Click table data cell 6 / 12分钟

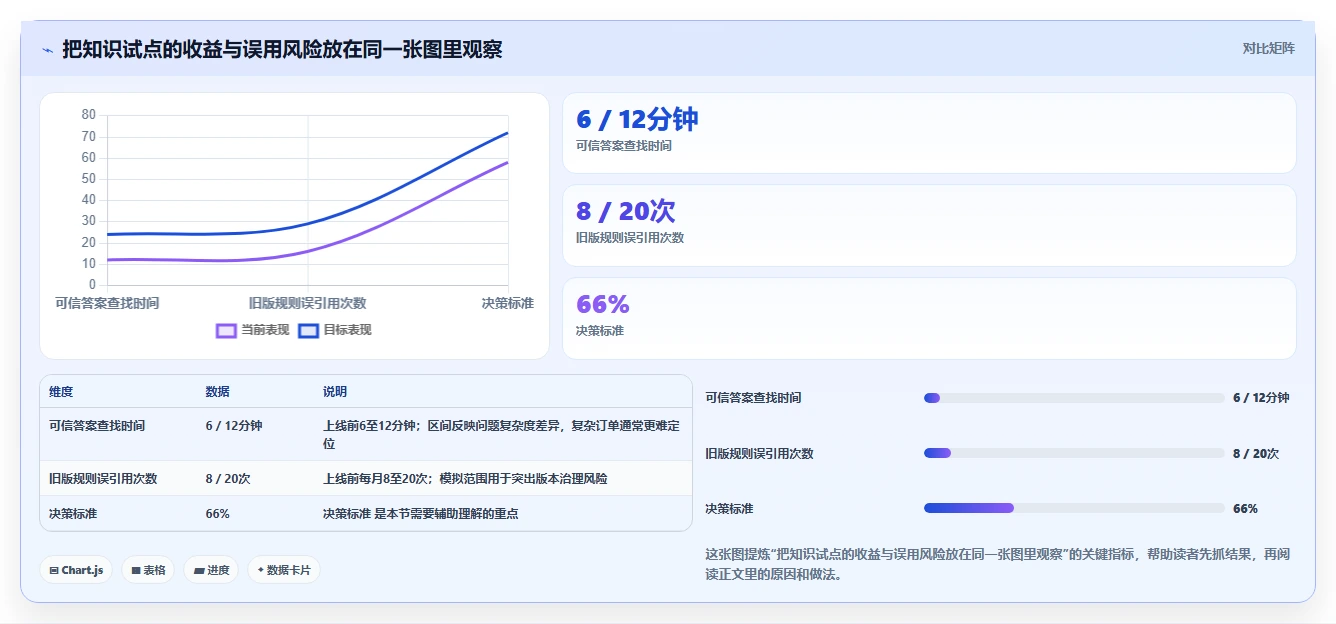pos(234,426)
